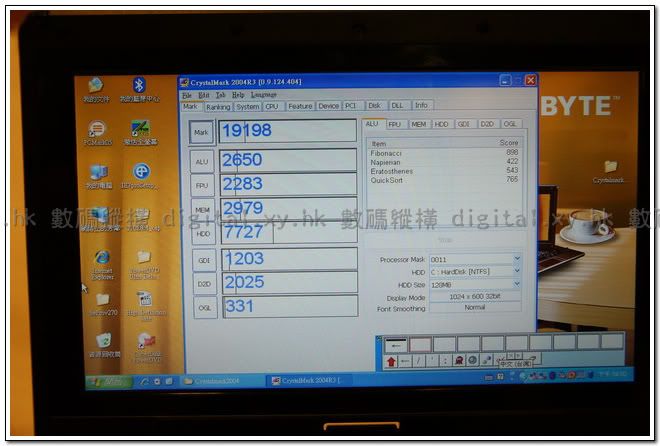Run the ALU benchmark button
Image resolution: width=660 pixels, height=446 pixels.
pyautogui.click(x=202, y=162)
